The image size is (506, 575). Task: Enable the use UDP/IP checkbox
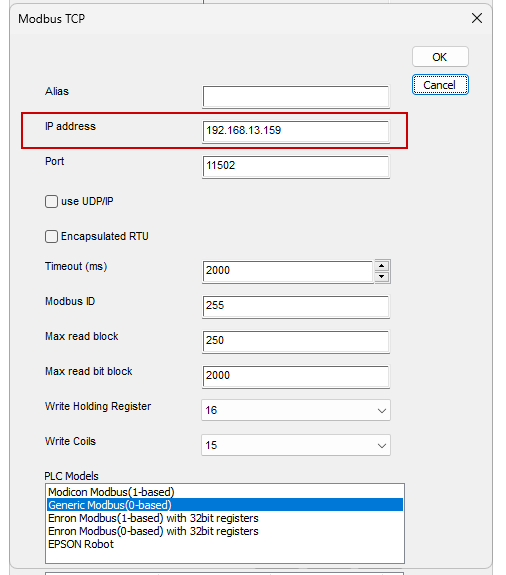click(51, 201)
